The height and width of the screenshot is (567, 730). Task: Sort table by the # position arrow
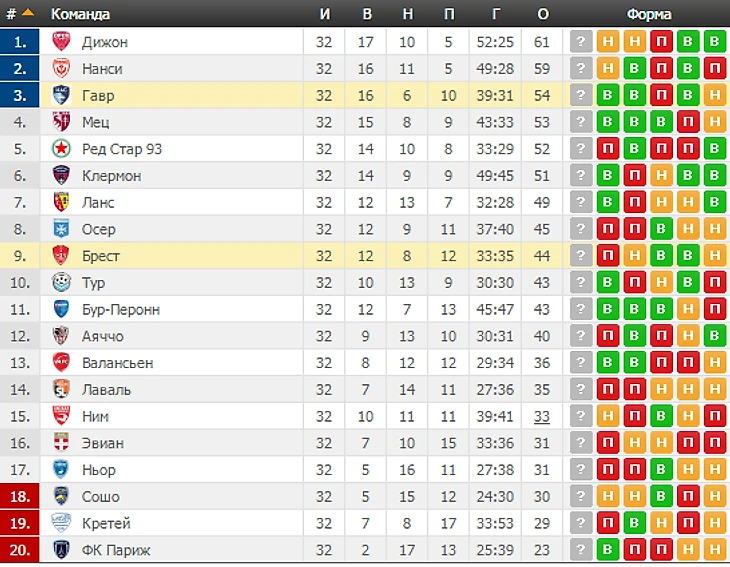27,14
